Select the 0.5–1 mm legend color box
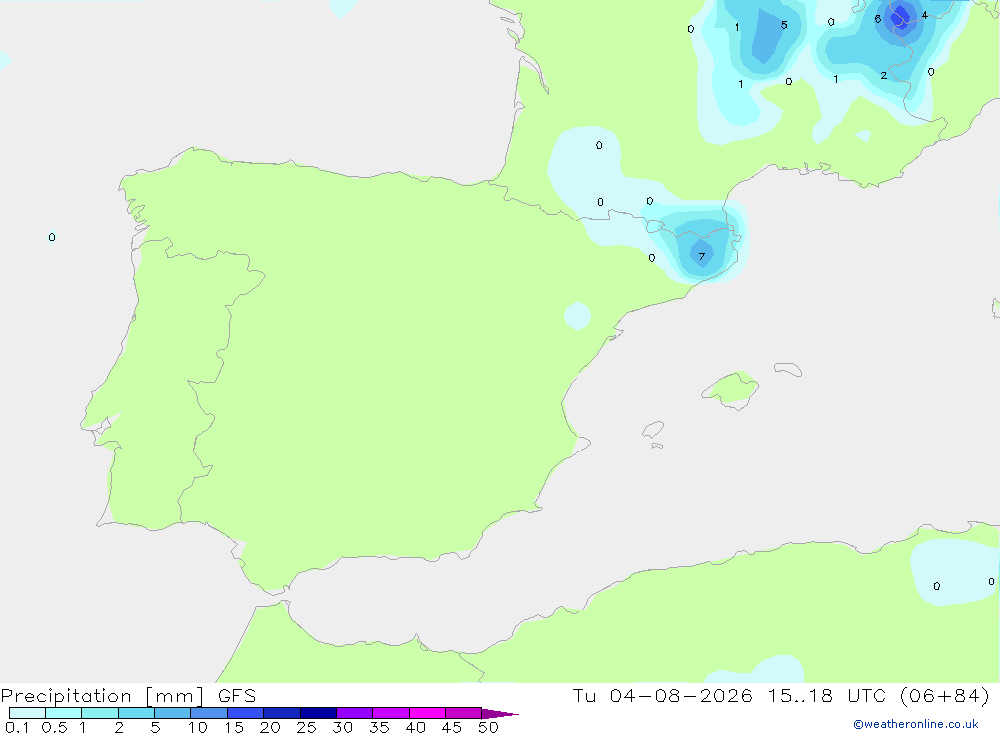This screenshot has width=1000, height=733. (63, 713)
